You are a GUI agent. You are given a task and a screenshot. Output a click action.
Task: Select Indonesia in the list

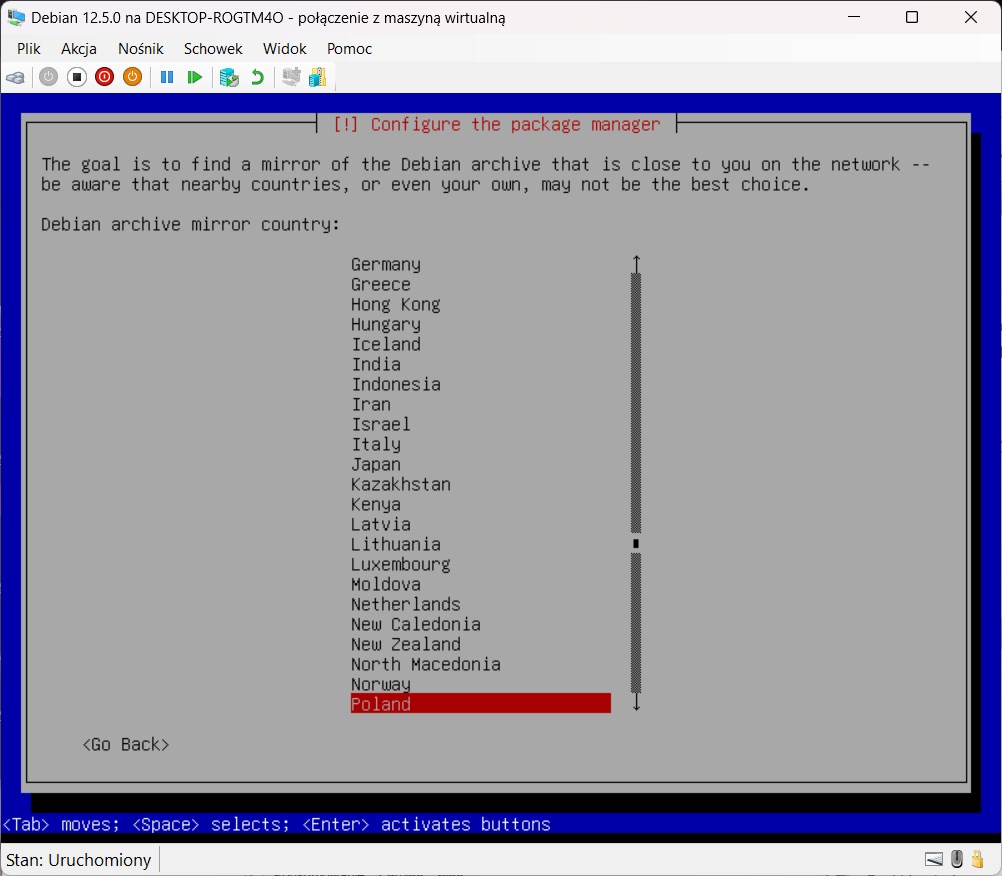396,384
